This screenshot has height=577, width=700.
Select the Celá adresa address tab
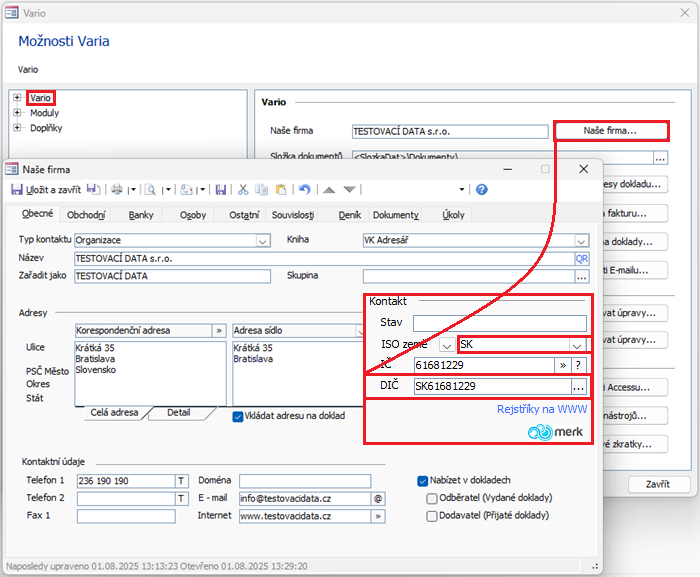coord(114,413)
